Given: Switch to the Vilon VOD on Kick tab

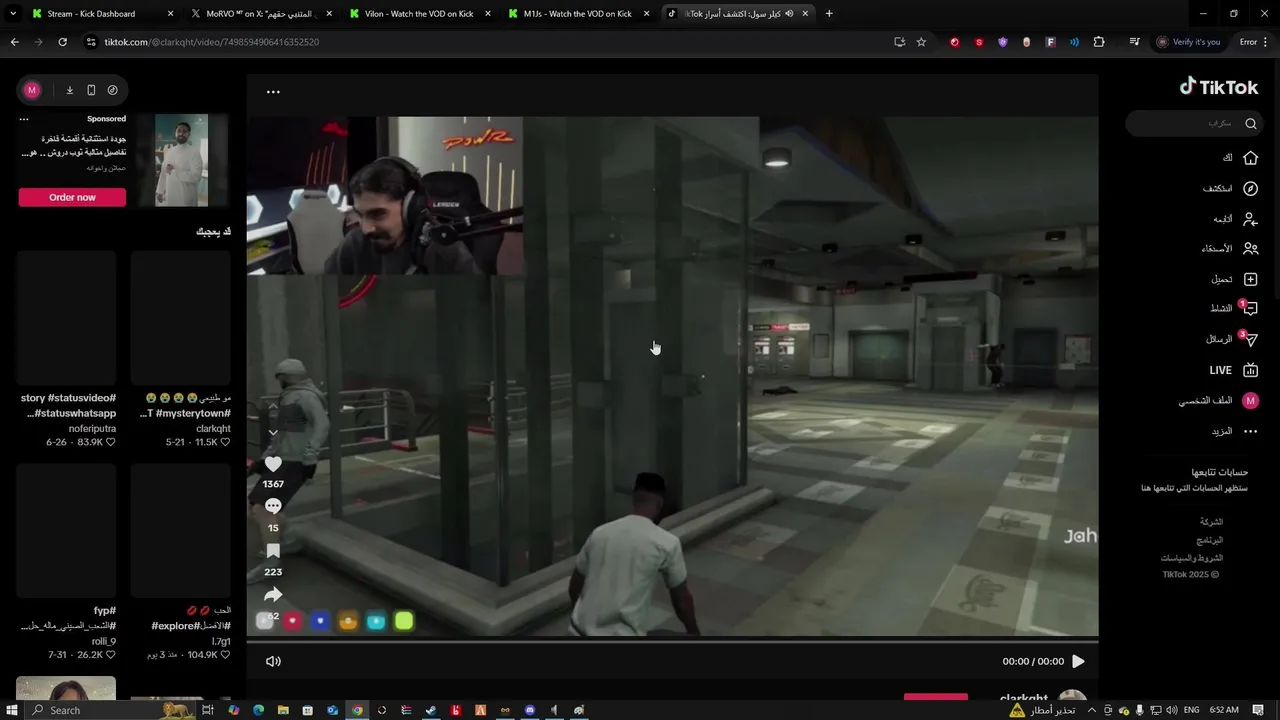Looking at the screenshot, I should coord(419,14).
